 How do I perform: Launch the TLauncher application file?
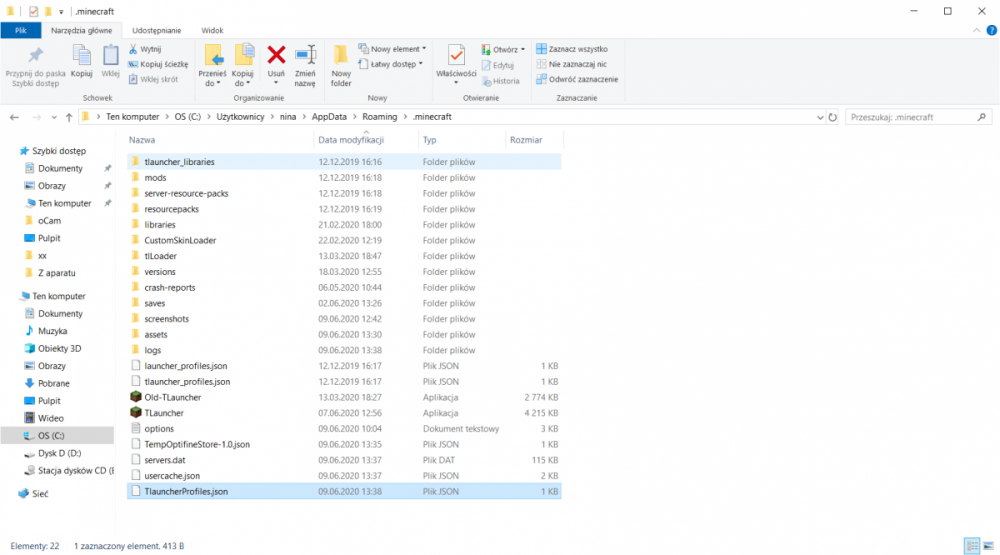click(163, 413)
